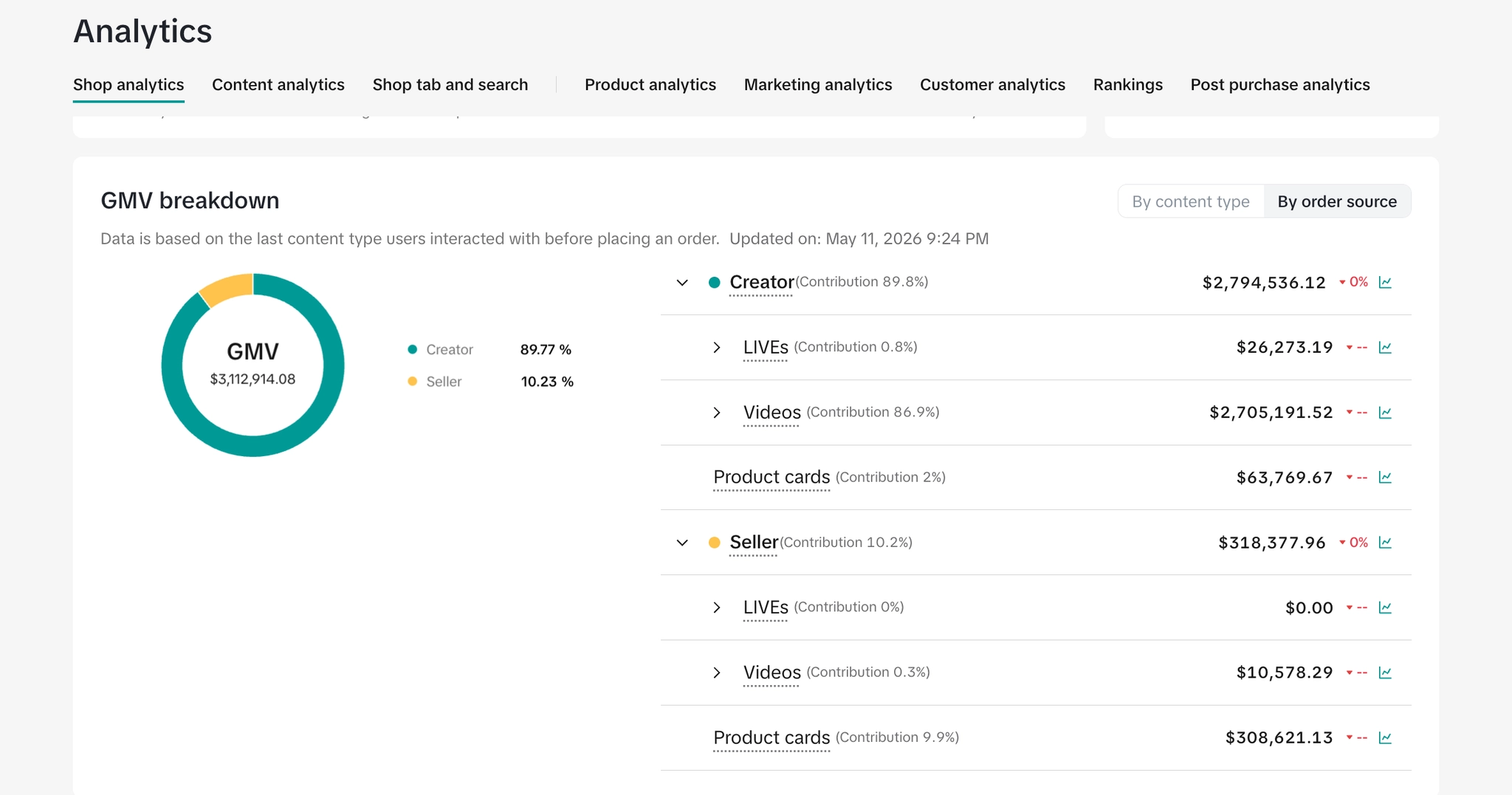The width and height of the screenshot is (1512, 795).
Task: Click Seller legend entry beside donut chart
Action: click(x=435, y=382)
